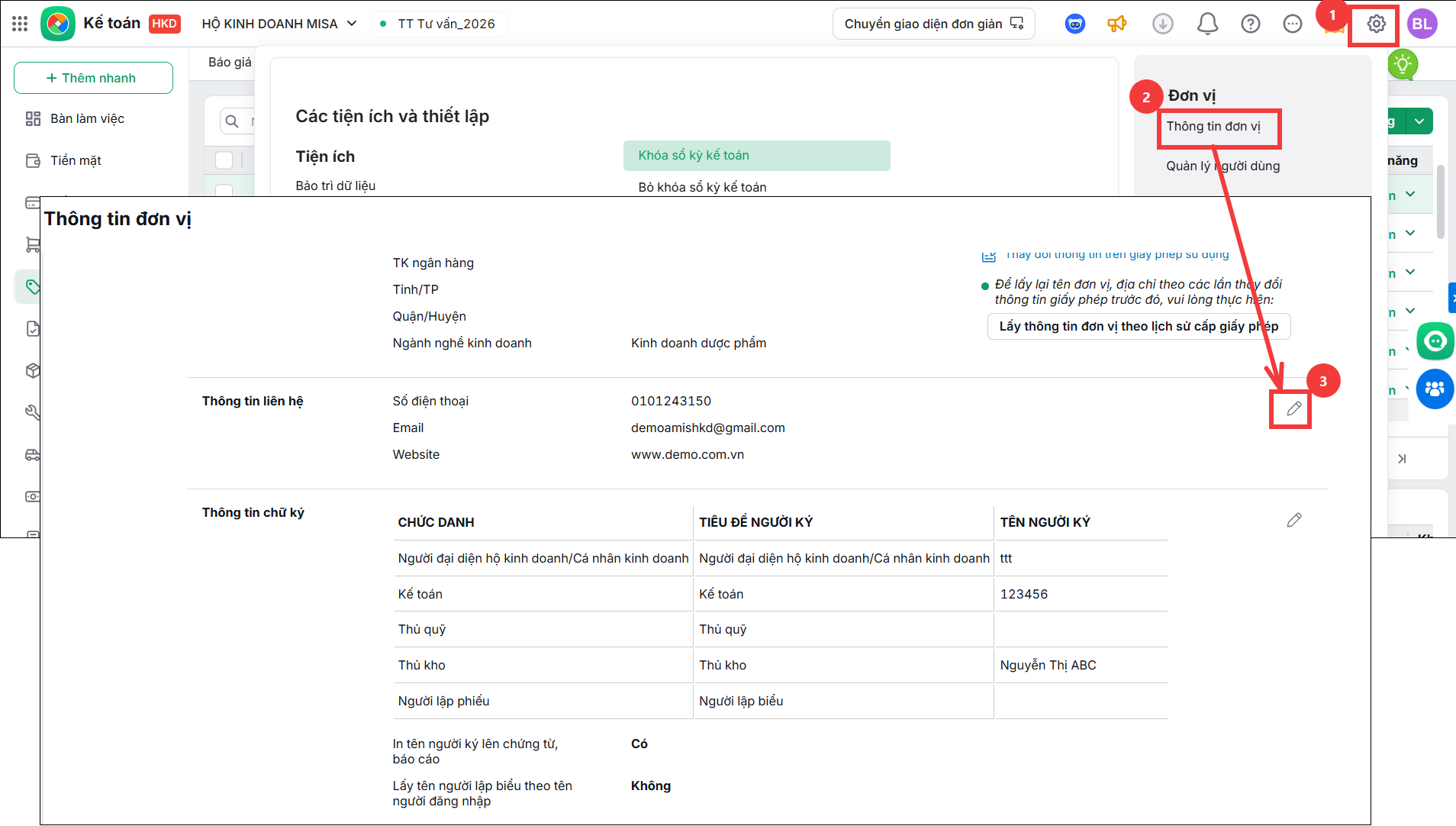Open the help question mark

pyautogui.click(x=1250, y=24)
